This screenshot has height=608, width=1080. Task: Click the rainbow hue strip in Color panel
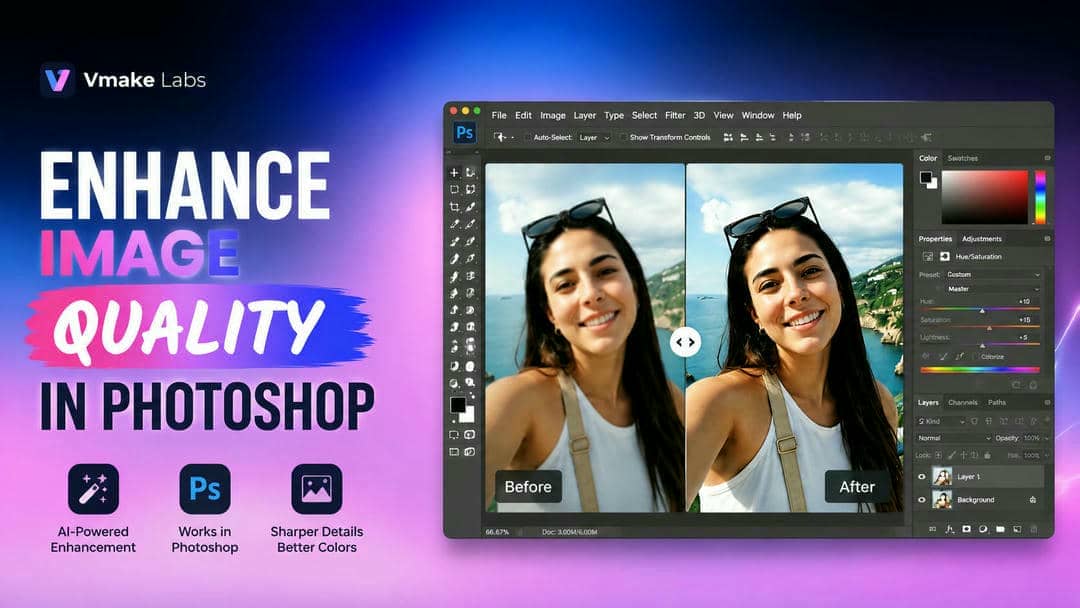pyautogui.click(x=1040, y=197)
